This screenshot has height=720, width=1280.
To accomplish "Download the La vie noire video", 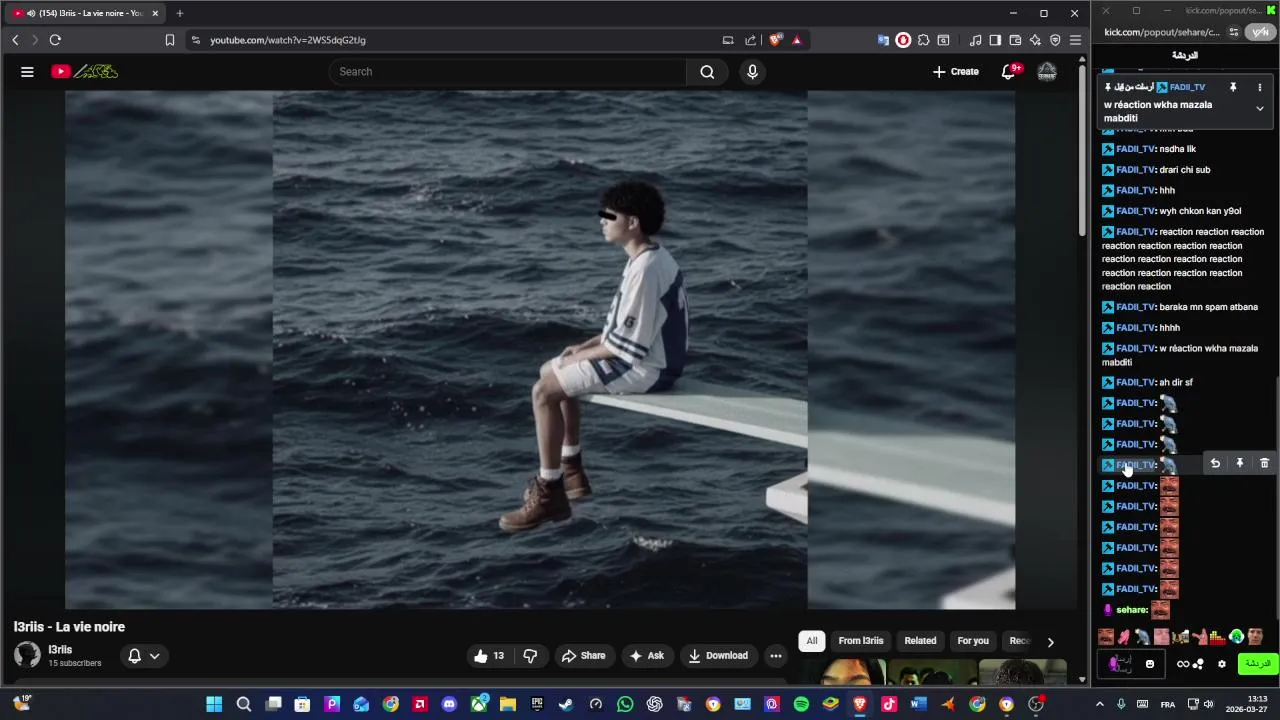I will tap(718, 656).
